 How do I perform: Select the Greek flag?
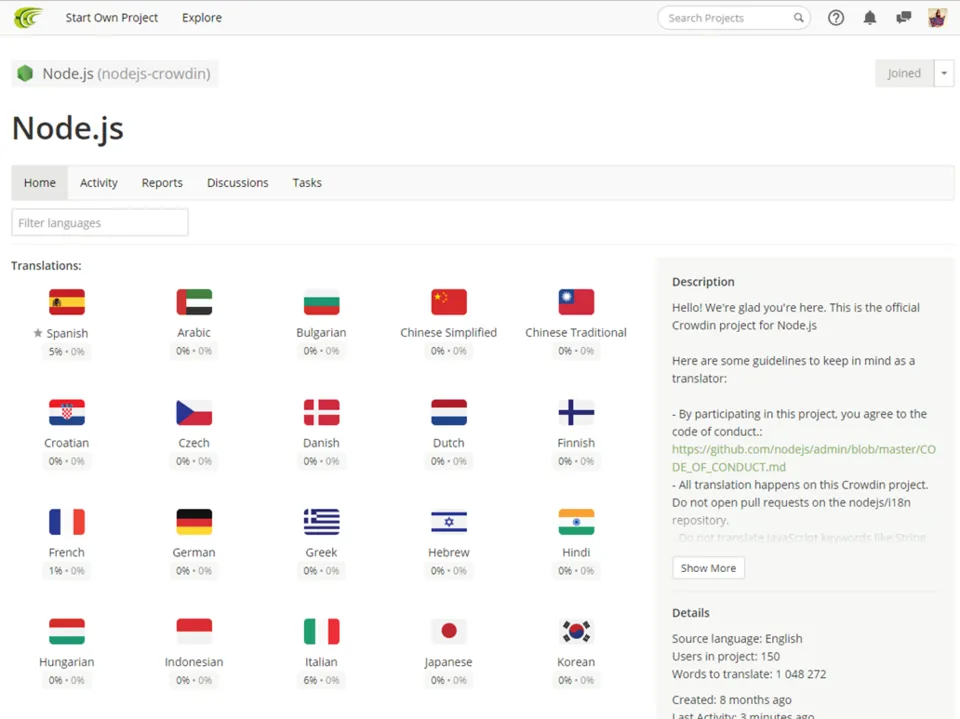(321, 522)
